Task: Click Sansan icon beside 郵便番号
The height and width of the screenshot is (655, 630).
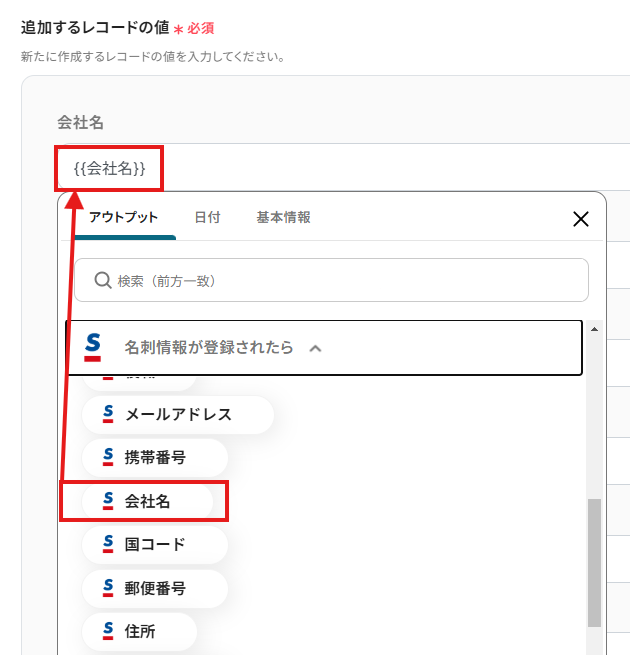Action: tap(108, 587)
